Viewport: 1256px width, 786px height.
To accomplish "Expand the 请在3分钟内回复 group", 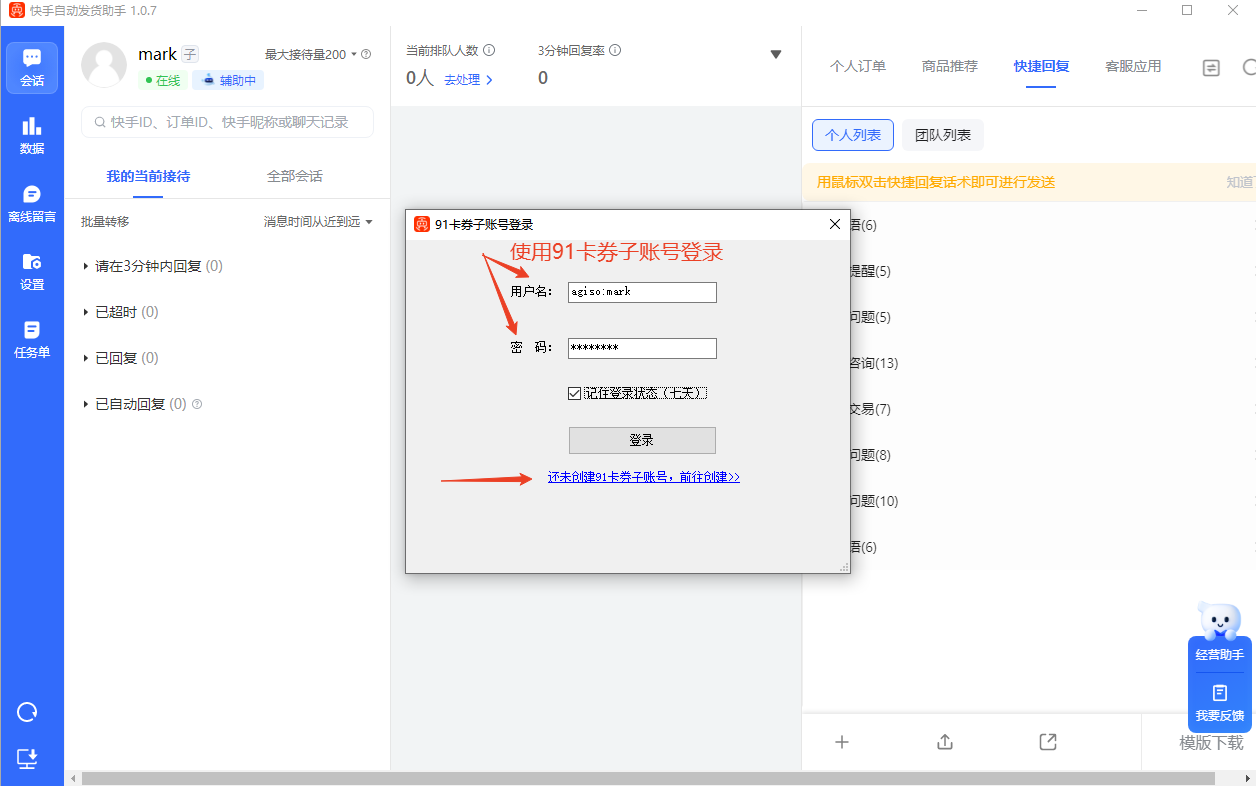I will (x=152, y=266).
